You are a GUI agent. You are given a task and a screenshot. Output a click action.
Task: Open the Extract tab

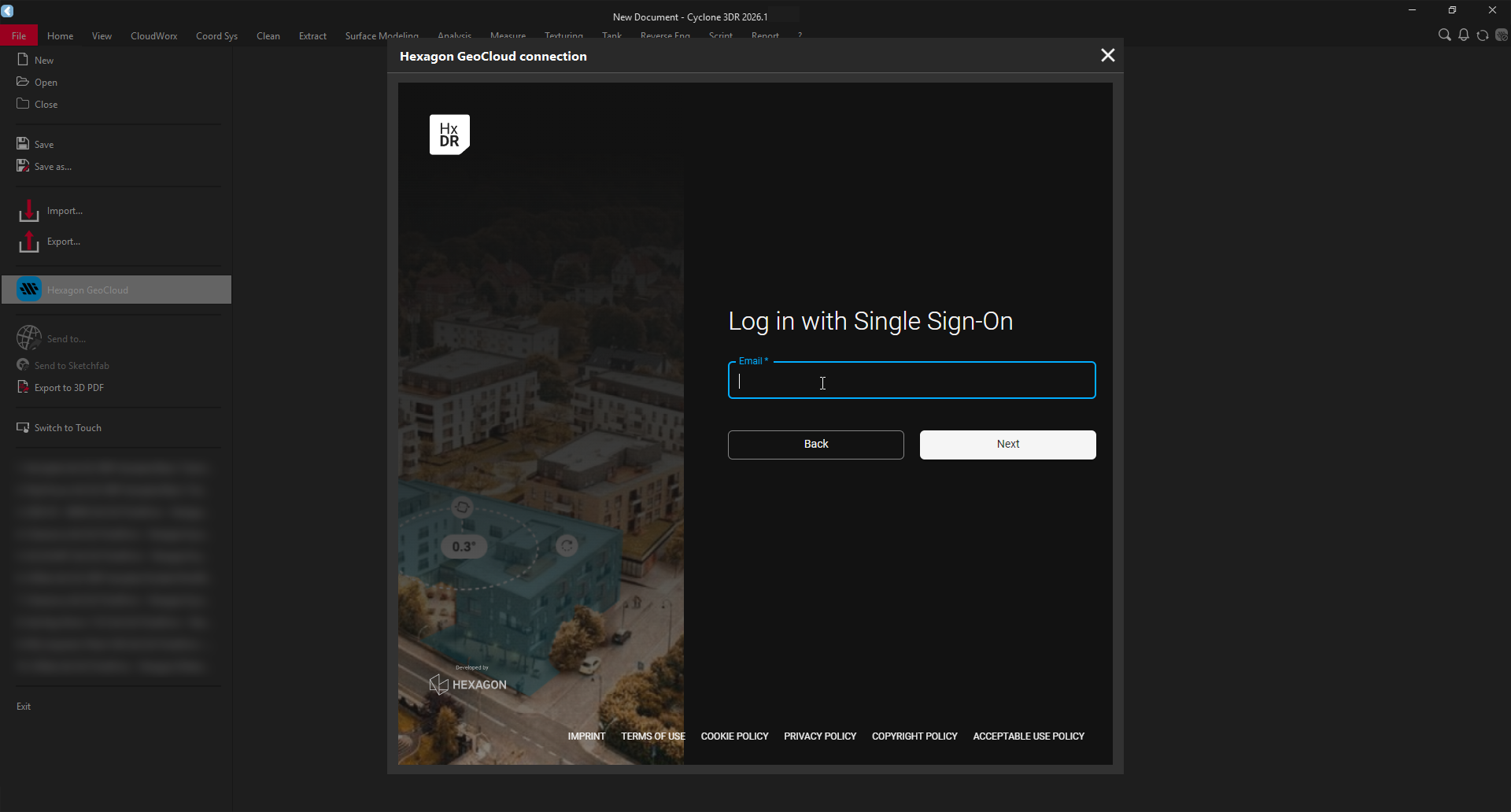313,35
